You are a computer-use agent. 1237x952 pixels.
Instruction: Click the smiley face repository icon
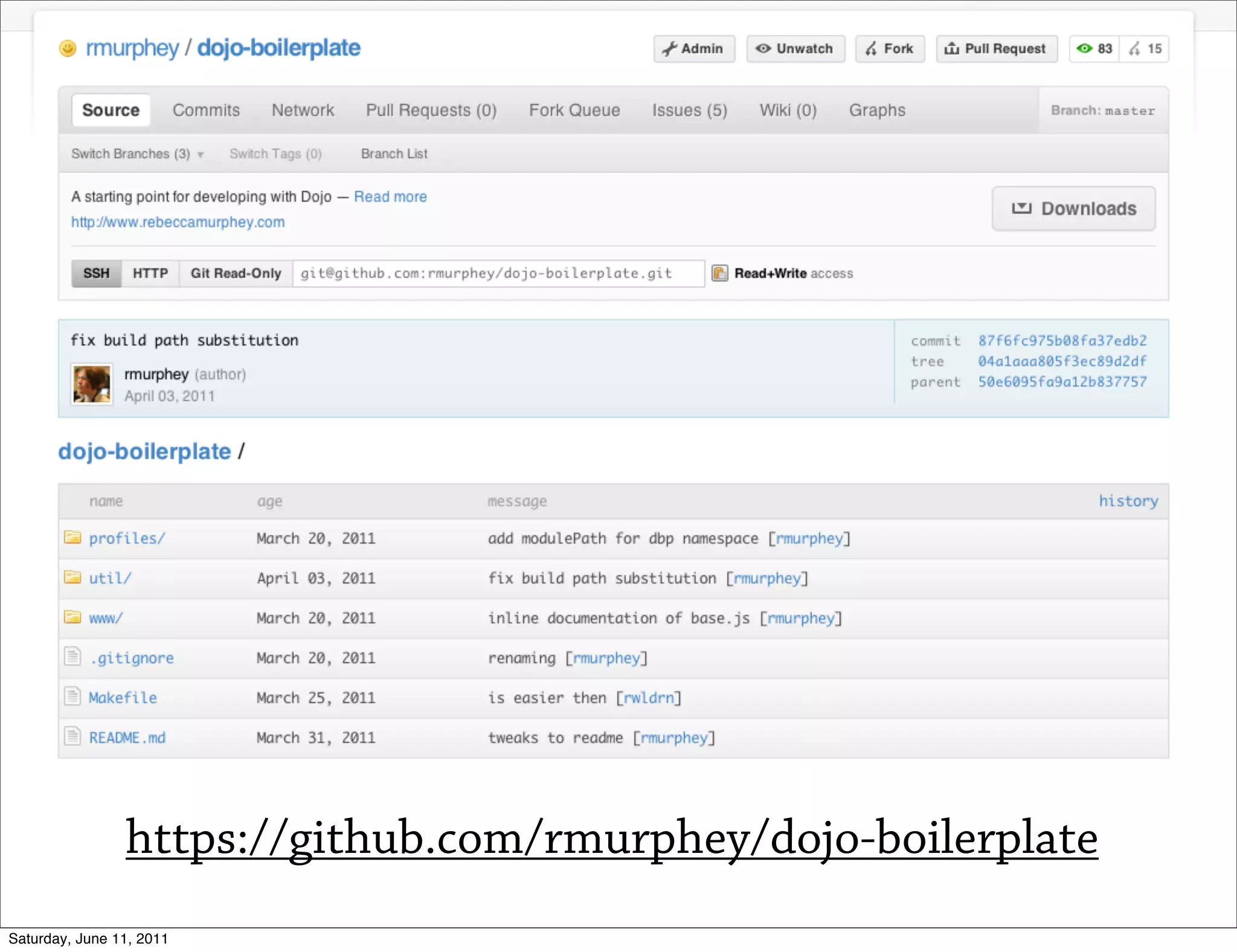[68, 48]
